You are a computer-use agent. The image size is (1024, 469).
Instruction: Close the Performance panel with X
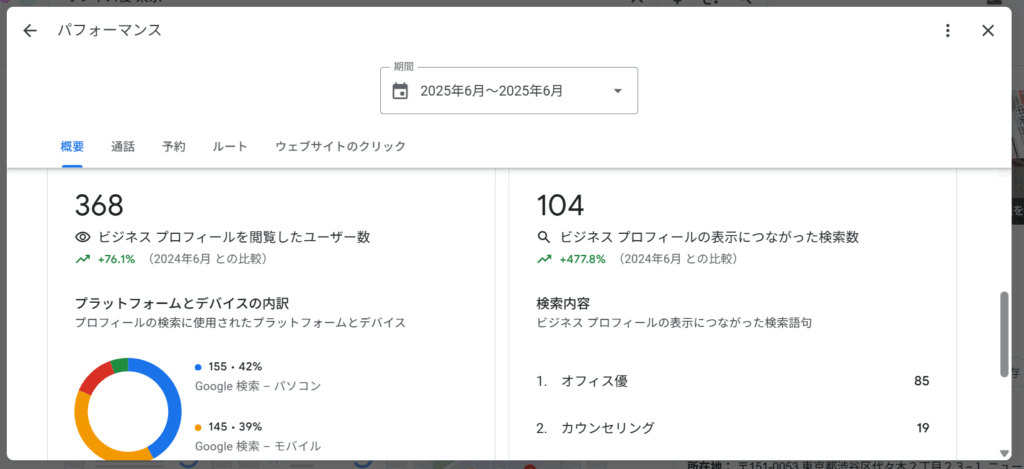[x=988, y=31]
